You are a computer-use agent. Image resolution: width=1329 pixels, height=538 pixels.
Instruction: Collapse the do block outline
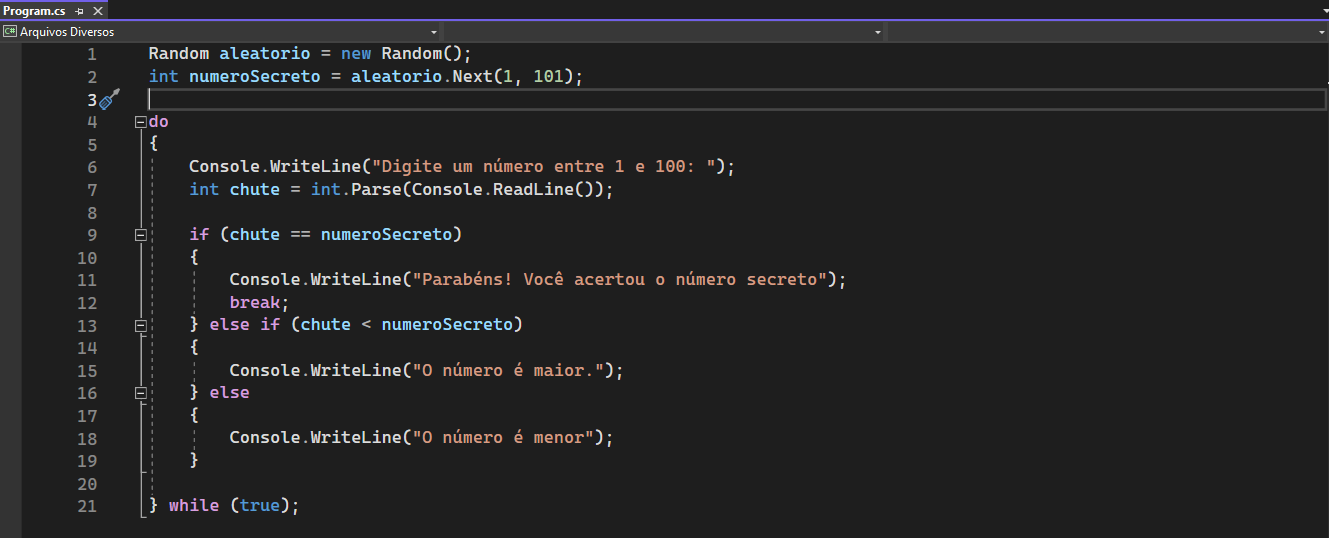point(140,122)
